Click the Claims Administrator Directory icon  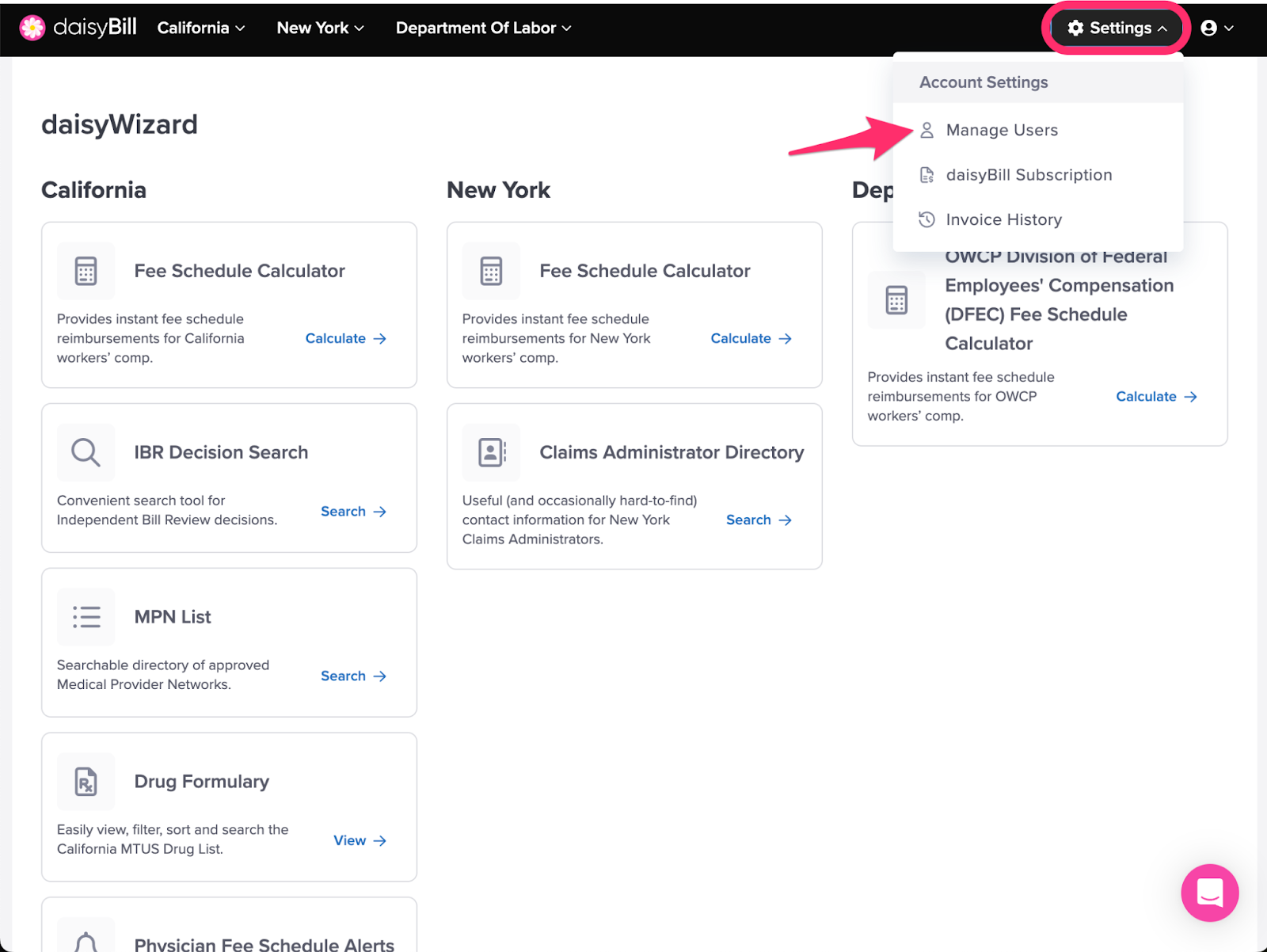(491, 452)
